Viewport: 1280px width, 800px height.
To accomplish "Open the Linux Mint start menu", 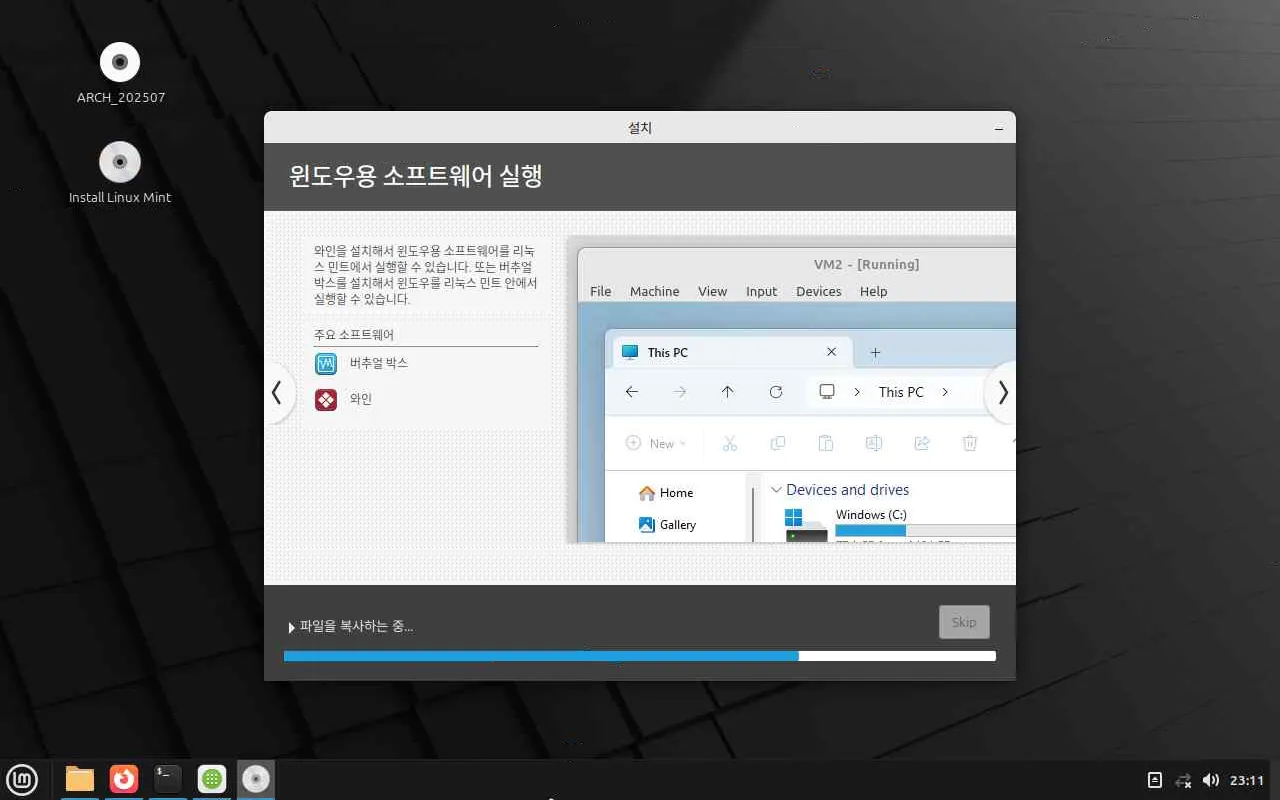I will (22, 779).
